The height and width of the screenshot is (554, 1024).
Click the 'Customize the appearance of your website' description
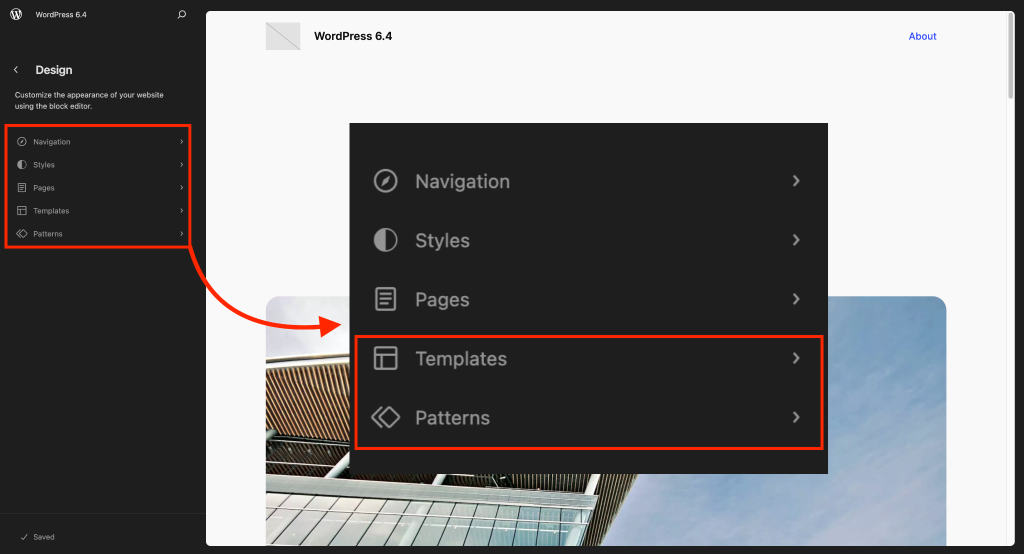point(89,101)
